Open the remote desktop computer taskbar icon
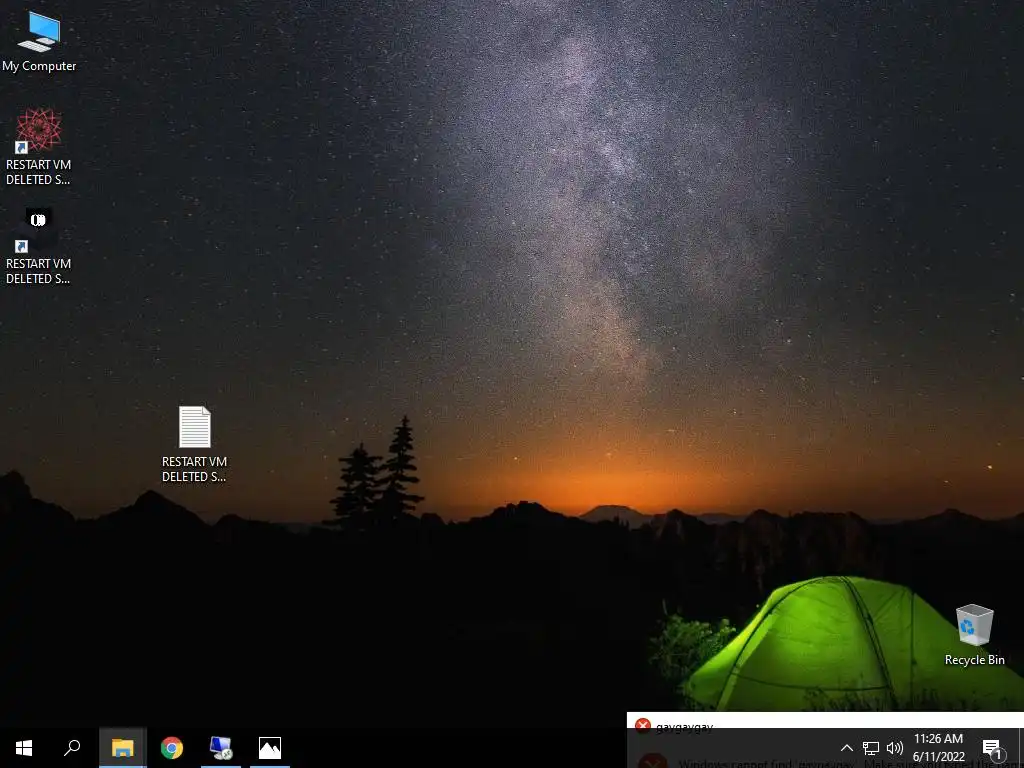Screen dimensions: 1024x768 [x=221, y=748]
